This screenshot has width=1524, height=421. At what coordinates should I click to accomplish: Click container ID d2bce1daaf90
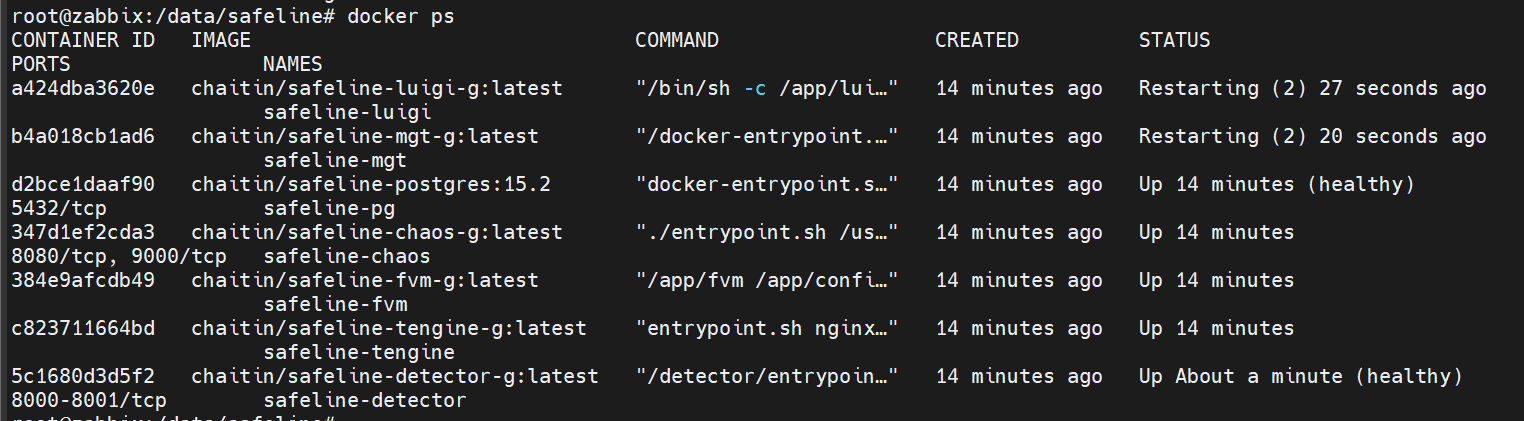[x=83, y=184]
